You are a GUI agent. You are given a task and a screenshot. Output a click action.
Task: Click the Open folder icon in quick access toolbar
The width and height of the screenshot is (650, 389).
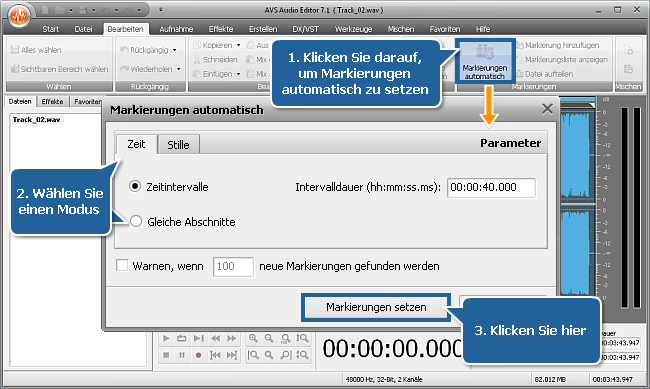[60, 10]
